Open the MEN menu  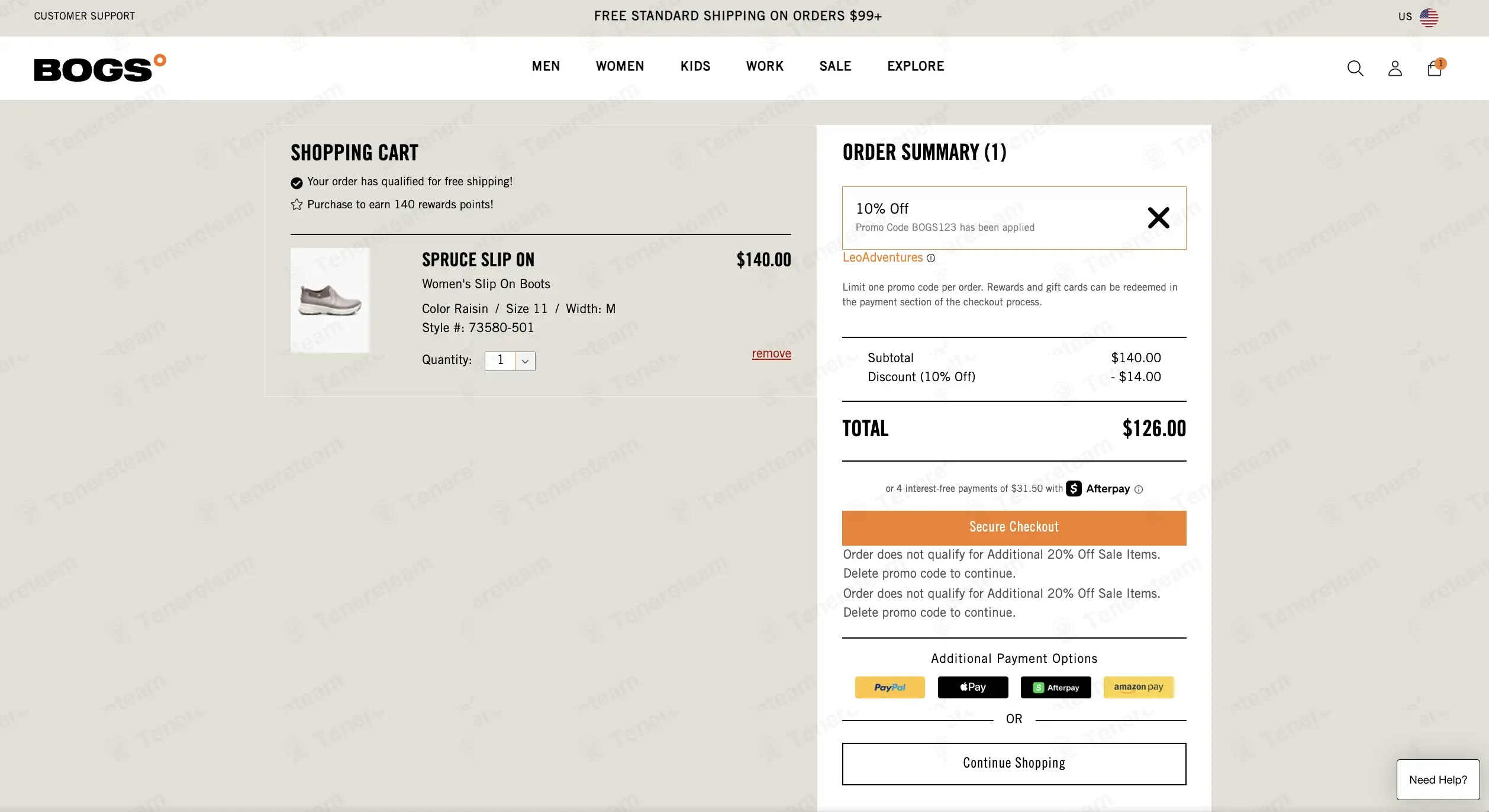click(x=546, y=66)
